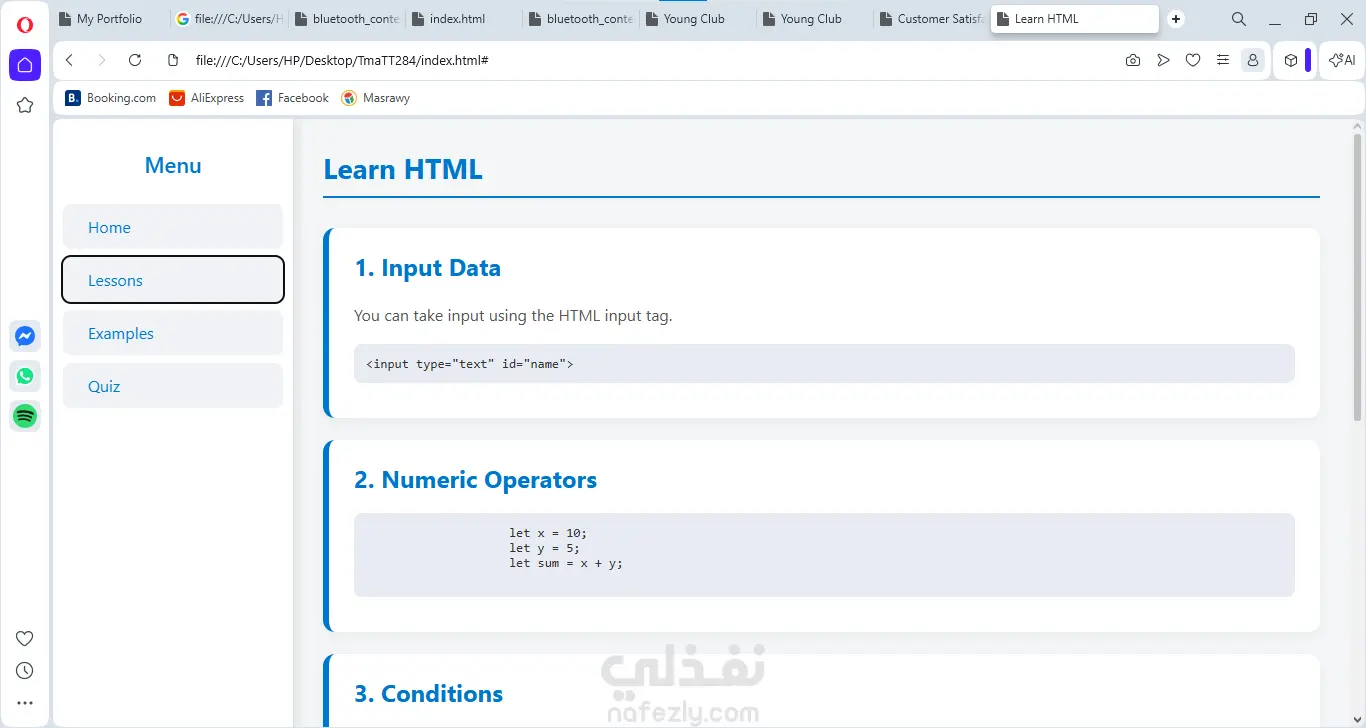Open Easy Setup sliders icon
Screen dimensions: 1366x728
click(1223, 60)
